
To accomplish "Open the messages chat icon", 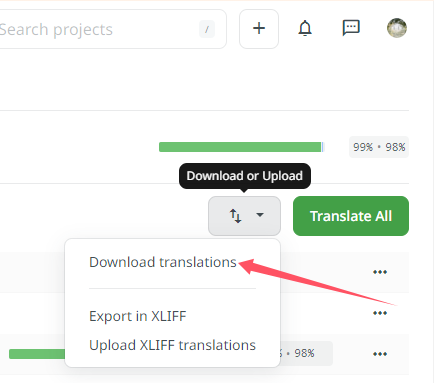I will [351, 28].
